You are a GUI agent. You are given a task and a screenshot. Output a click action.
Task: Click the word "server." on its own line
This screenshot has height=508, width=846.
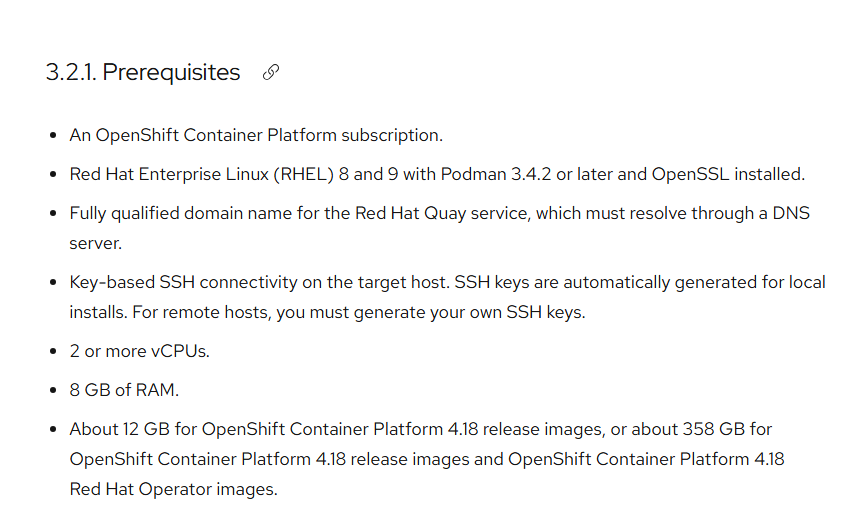point(95,243)
